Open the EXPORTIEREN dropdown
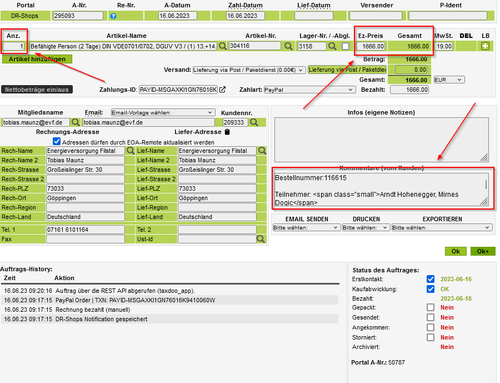Screen dimensions: 500x383 [442, 227]
